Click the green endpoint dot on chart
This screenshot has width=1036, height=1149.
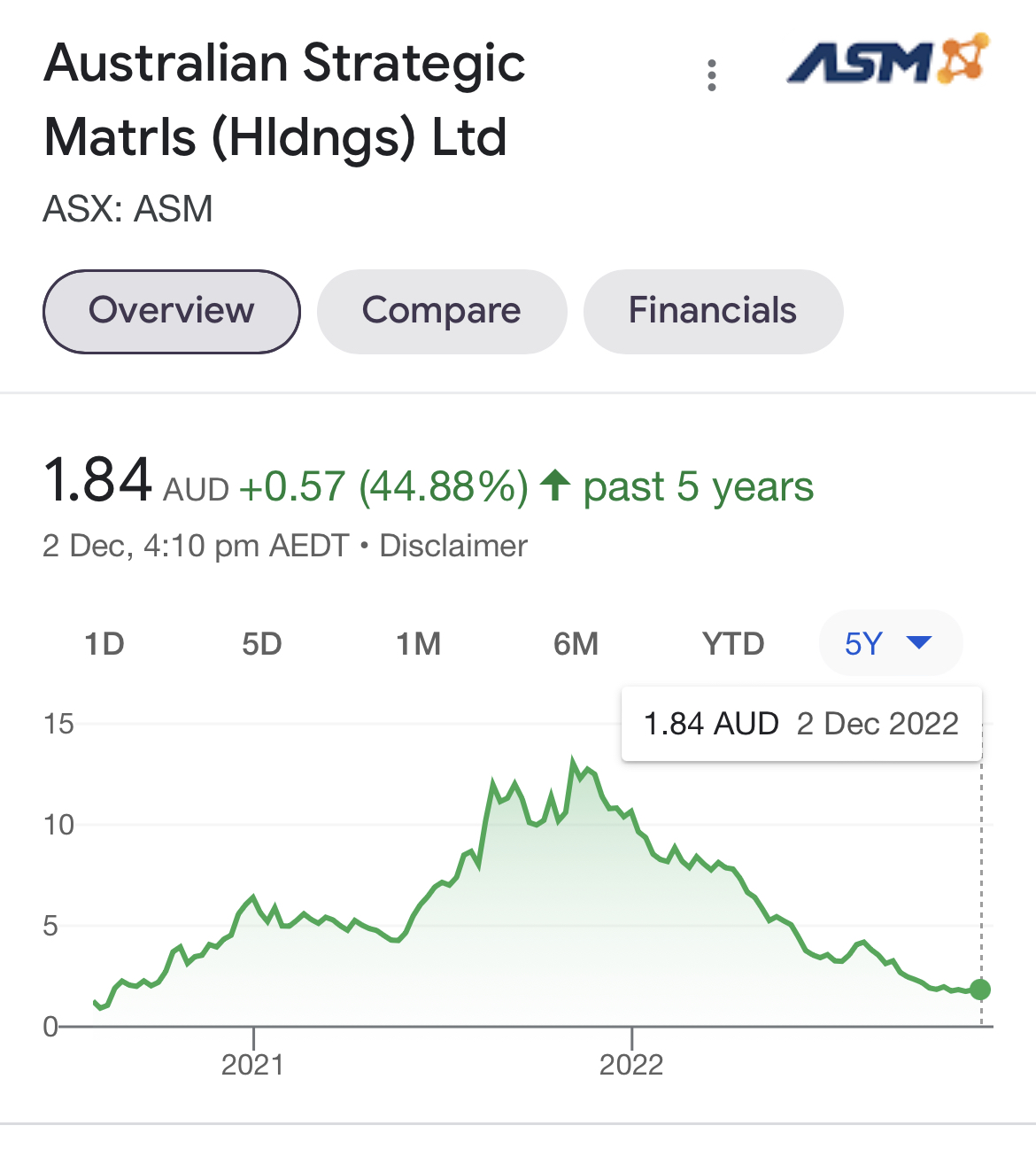point(980,990)
